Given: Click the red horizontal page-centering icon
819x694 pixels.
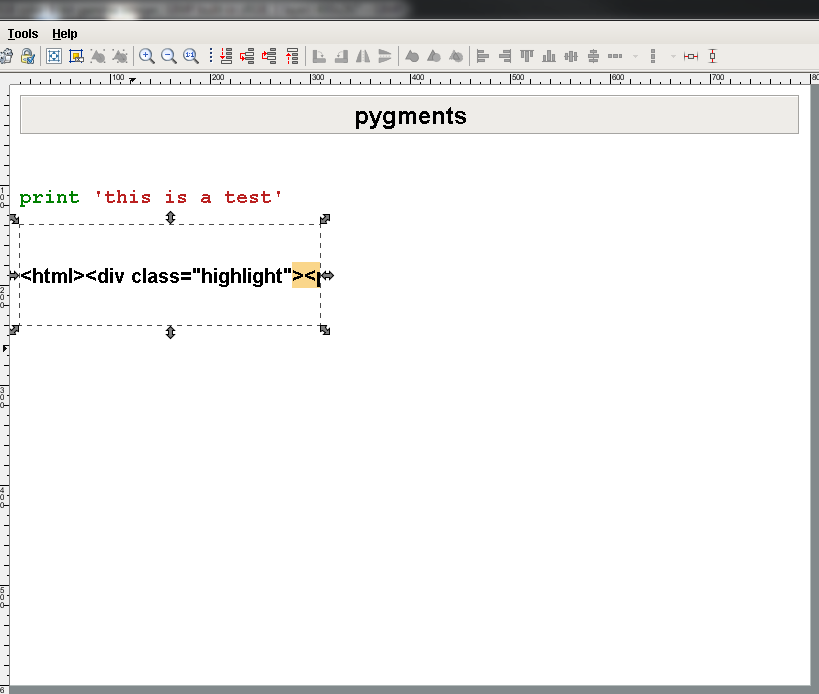Looking at the screenshot, I should (x=691, y=56).
